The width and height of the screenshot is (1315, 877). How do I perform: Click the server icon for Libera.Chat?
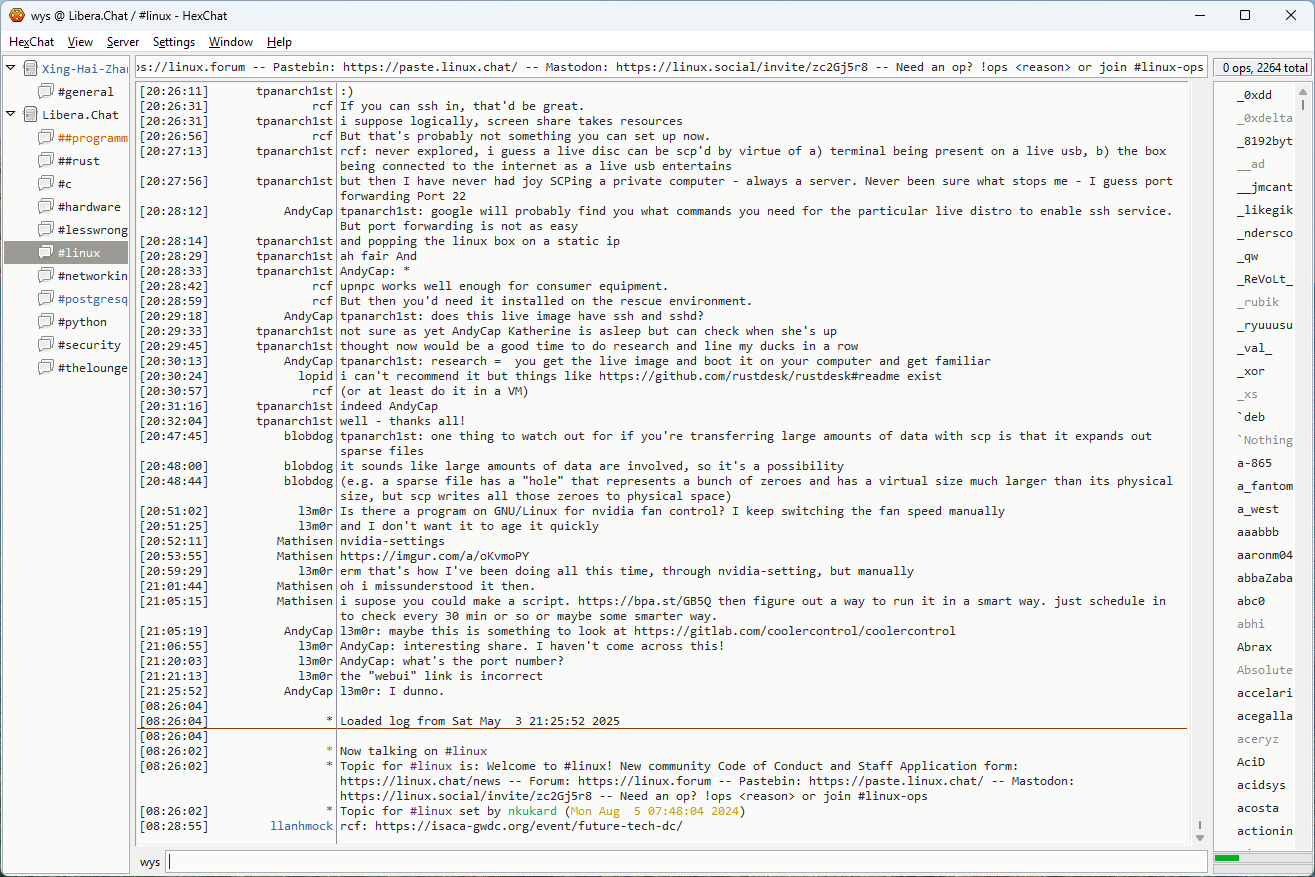pyautogui.click(x=30, y=115)
